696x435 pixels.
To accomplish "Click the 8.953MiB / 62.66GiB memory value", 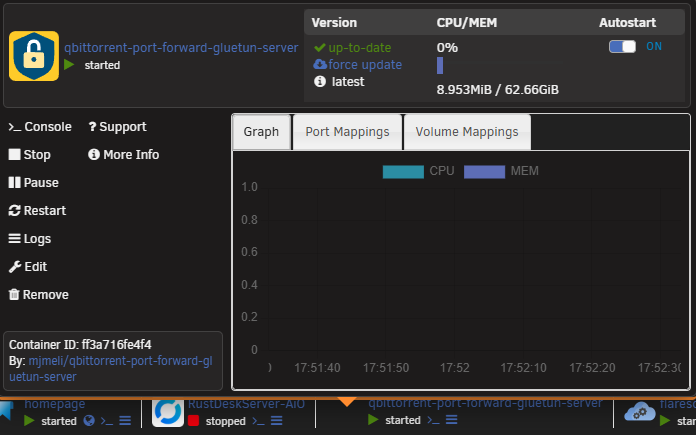I will tap(498, 90).
